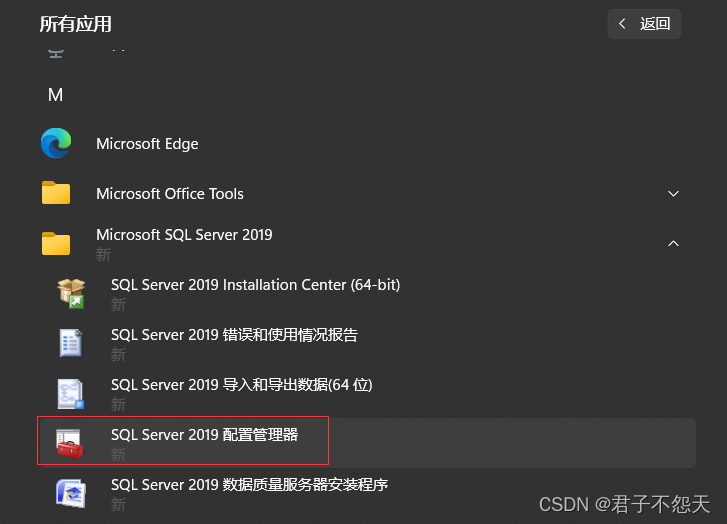Open the Microsoft Edge browser icon
This screenshot has width=727, height=524.
coord(56,143)
